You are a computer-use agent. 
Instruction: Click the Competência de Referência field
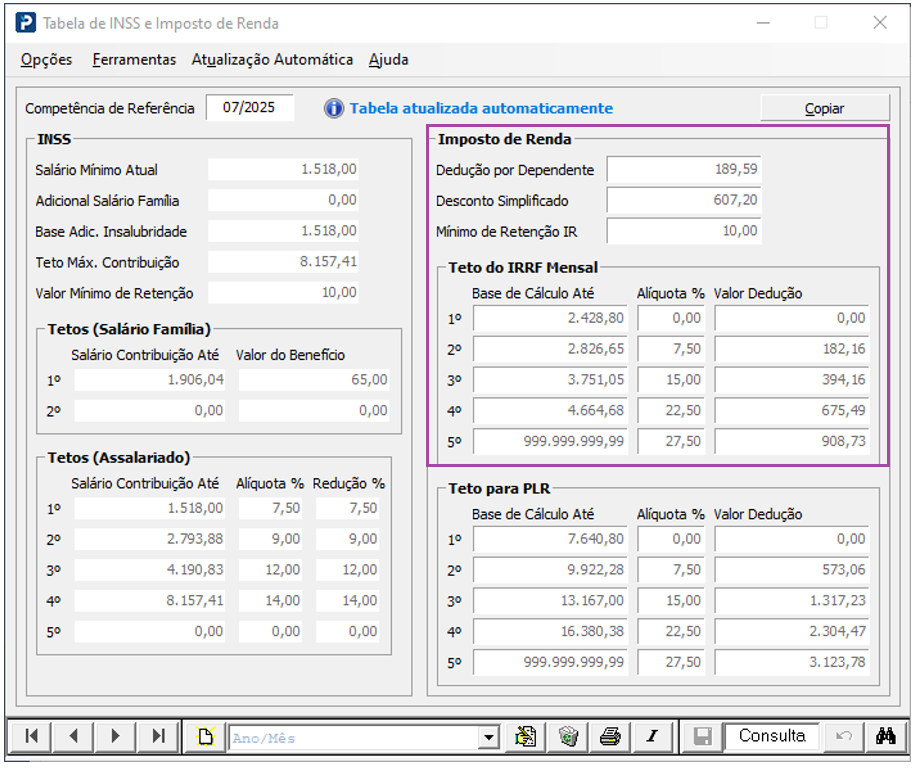point(250,108)
